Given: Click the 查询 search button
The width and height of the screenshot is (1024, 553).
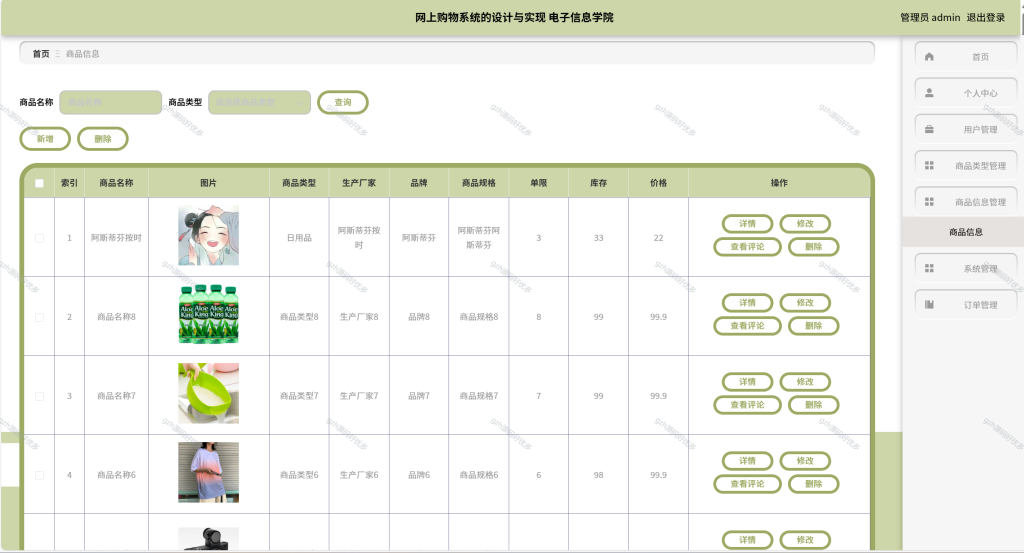Looking at the screenshot, I should [343, 103].
